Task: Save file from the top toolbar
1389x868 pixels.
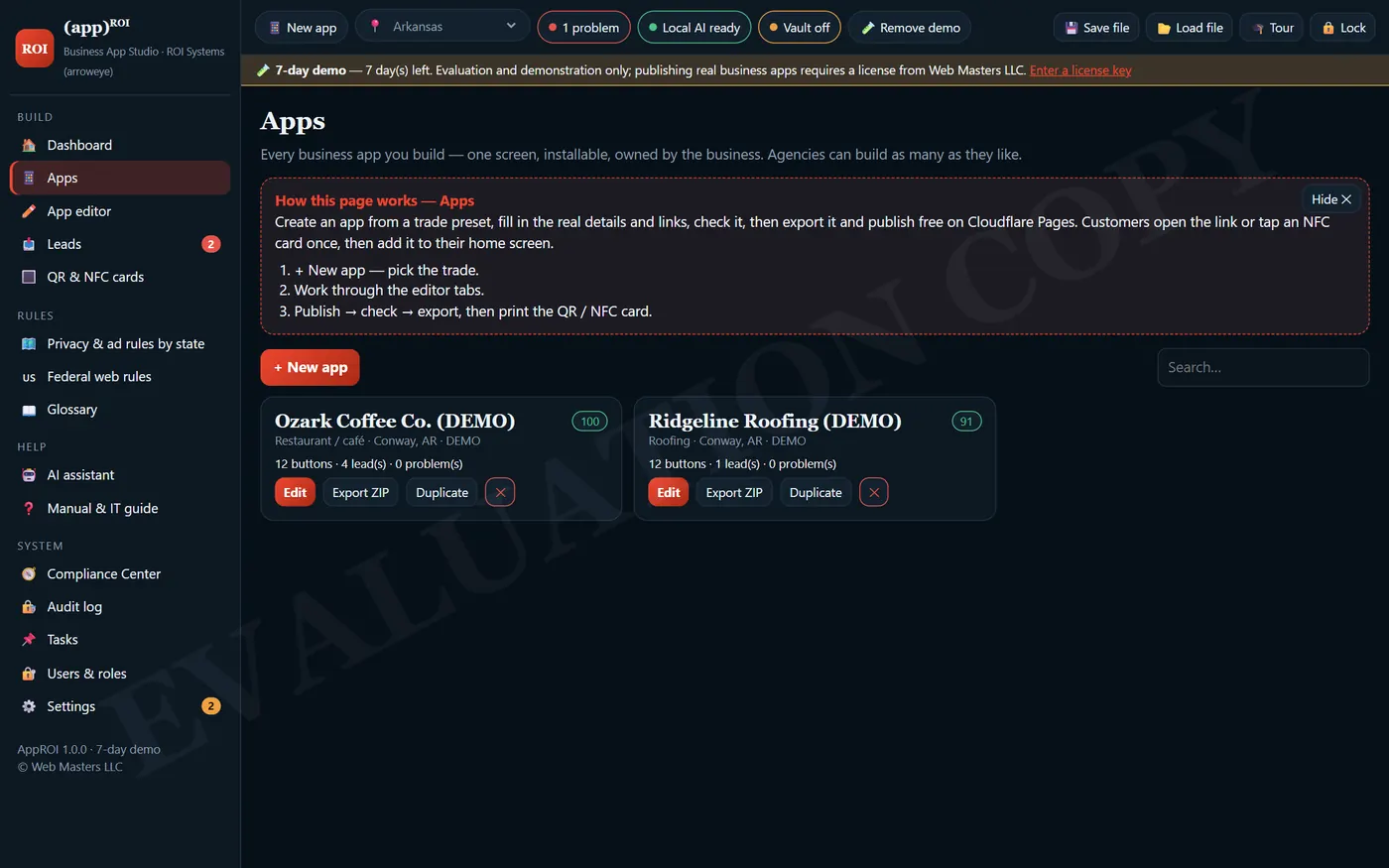Action: (x=1096, y=27)
